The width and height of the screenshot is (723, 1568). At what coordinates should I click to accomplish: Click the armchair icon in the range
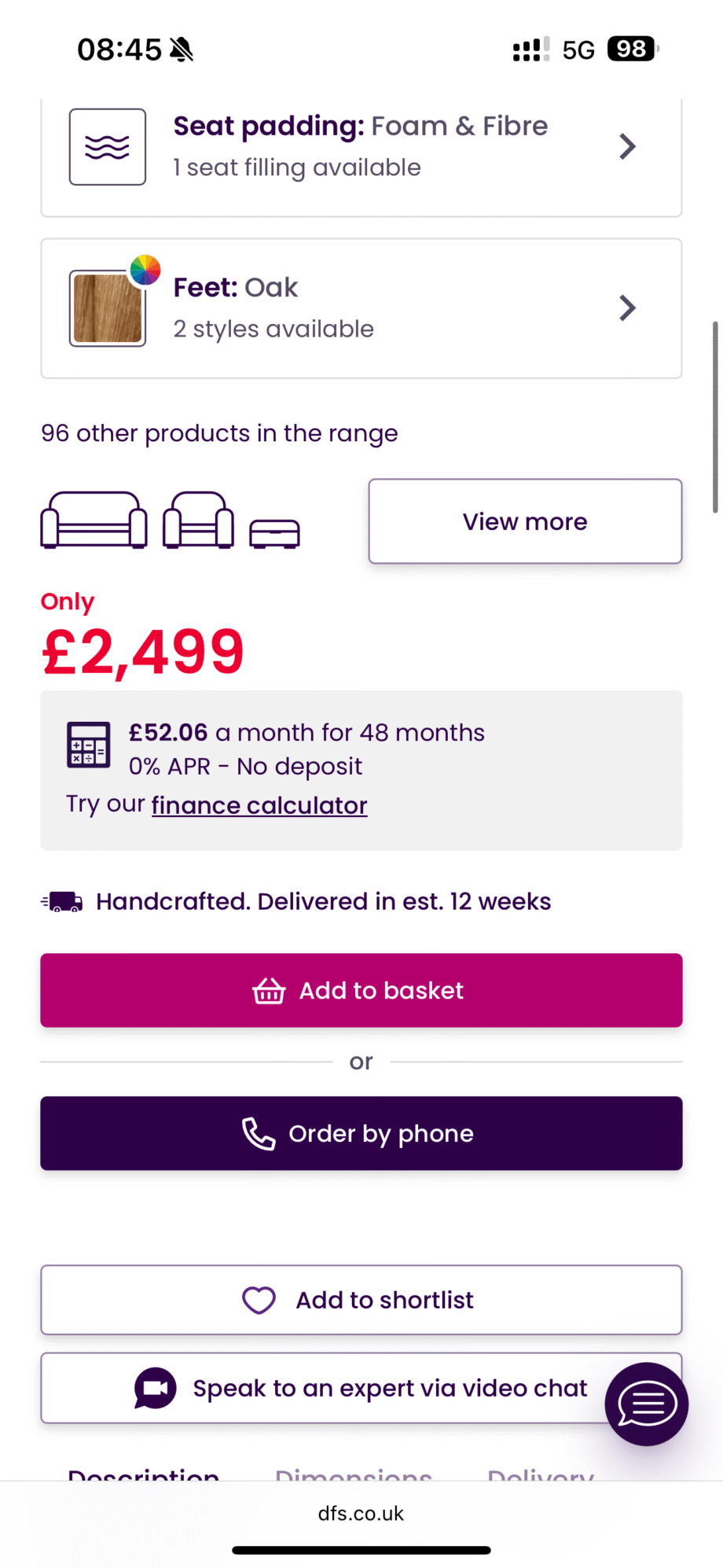[198, 520]
